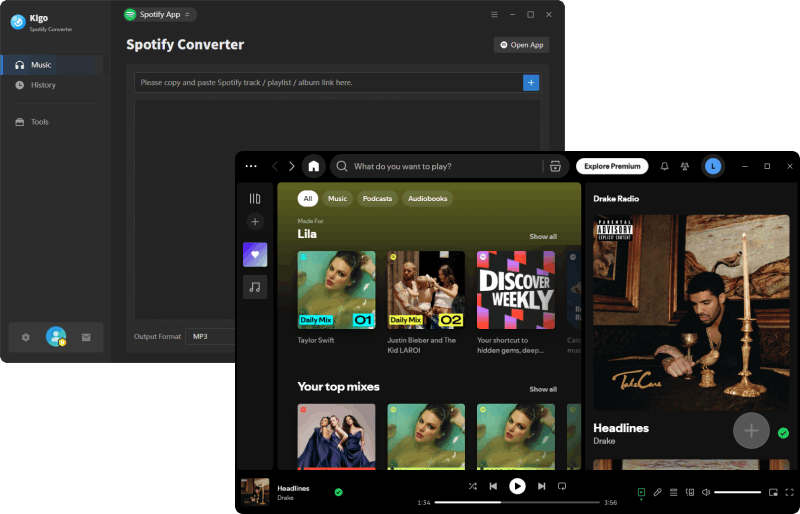800x514 pixels.
Task: Open Spotify profile avatar L
Action: 713,166
